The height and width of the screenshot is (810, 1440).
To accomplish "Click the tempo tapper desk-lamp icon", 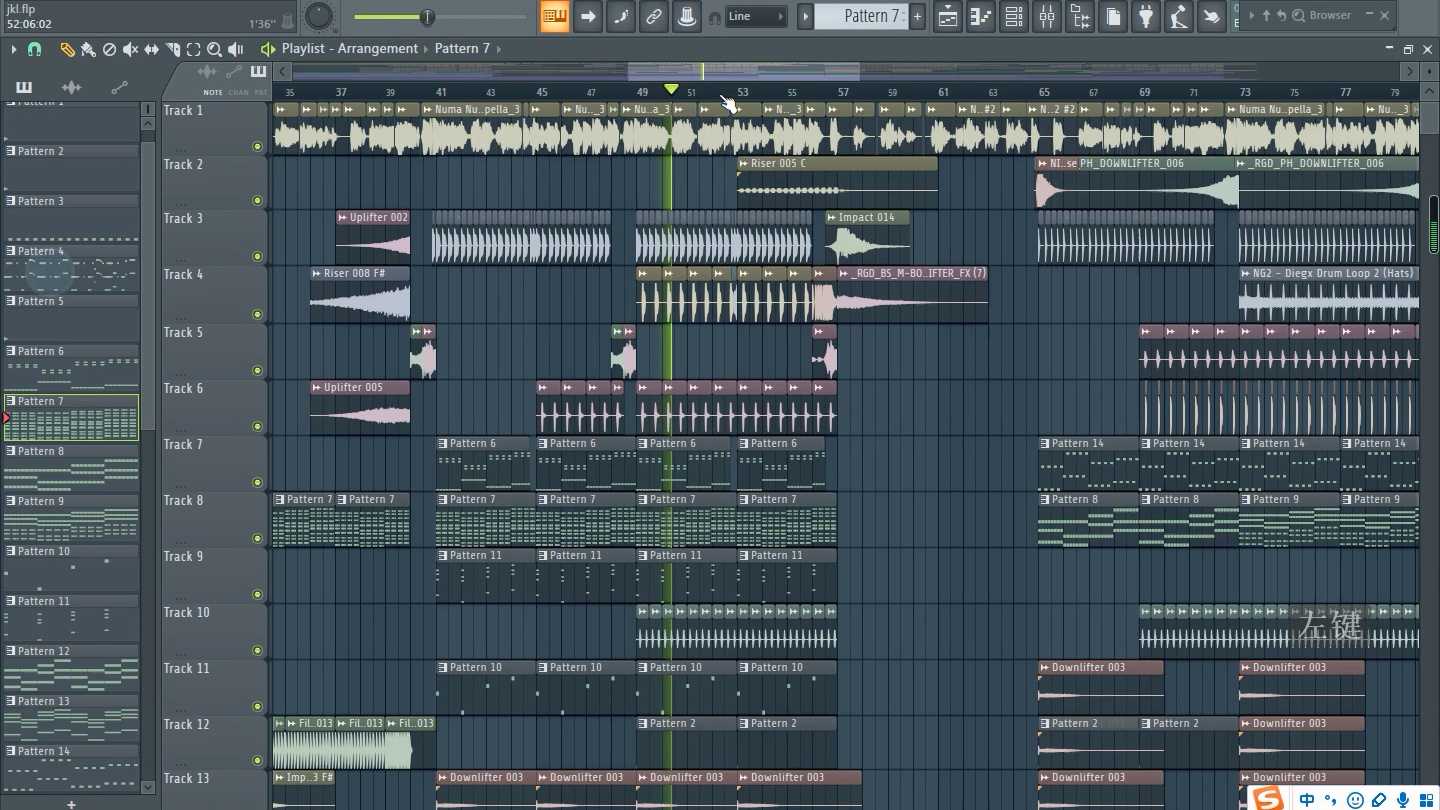I will click(x=1179, y=16).
